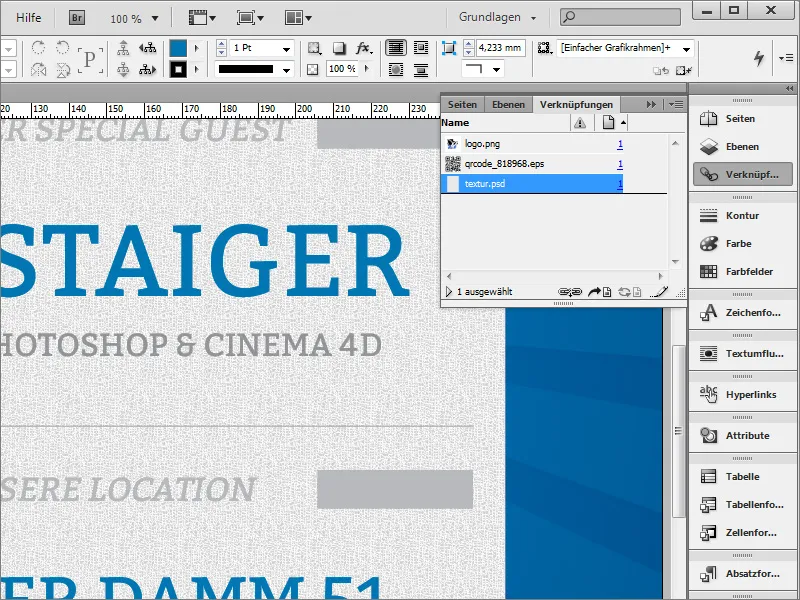The width and height of the screenshot is (800, 600).
Task: Click the 4,233 mm corner size field
Action: (x=501, y=48)
